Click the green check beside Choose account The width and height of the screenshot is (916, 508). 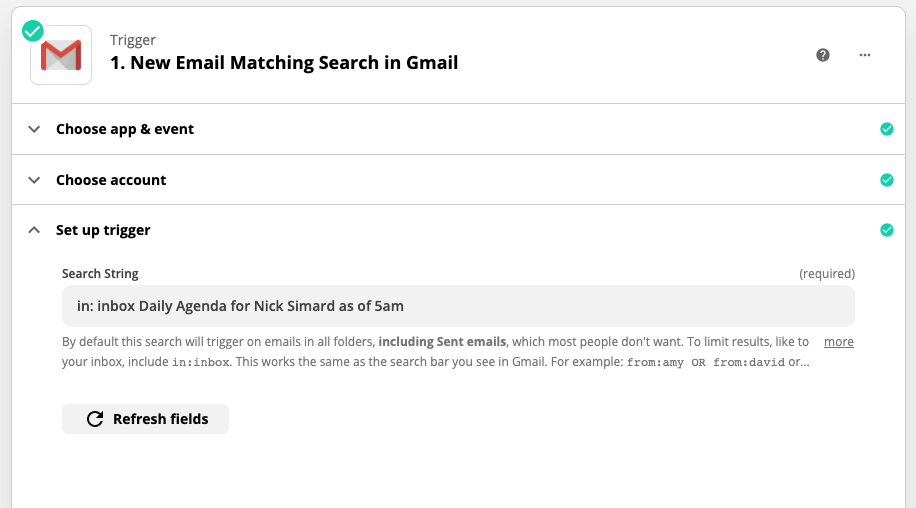pyautogui.click(x=886, y=180)
